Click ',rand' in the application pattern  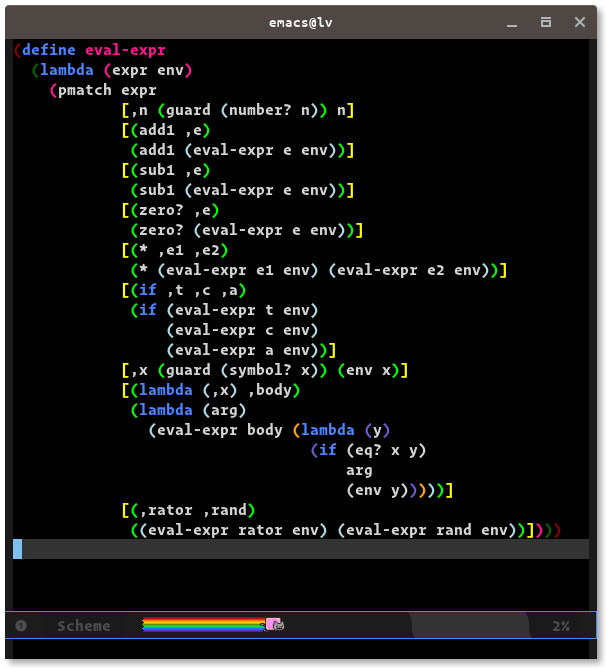click(224, 510)
